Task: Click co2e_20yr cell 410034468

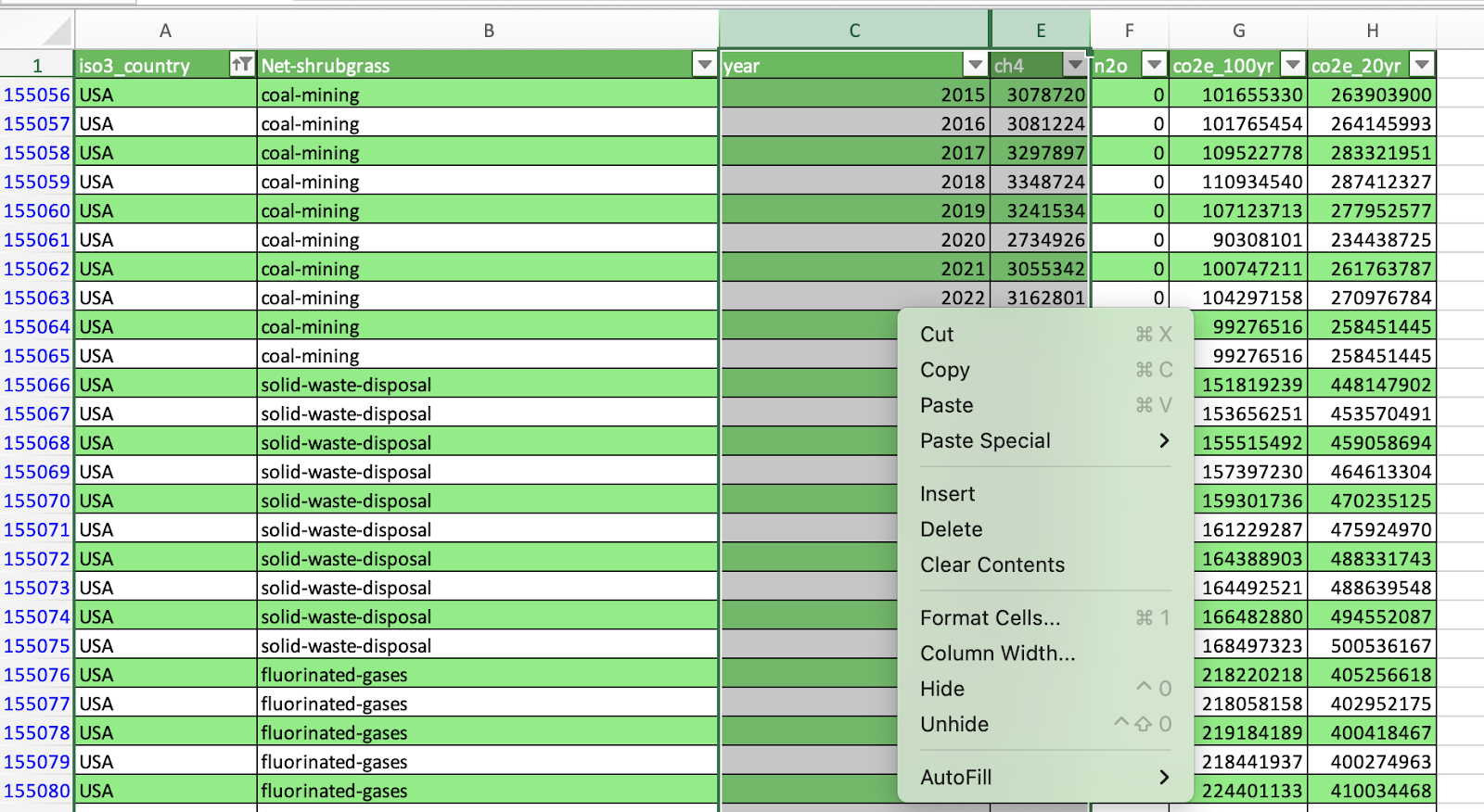Action: click(1372, 791)
